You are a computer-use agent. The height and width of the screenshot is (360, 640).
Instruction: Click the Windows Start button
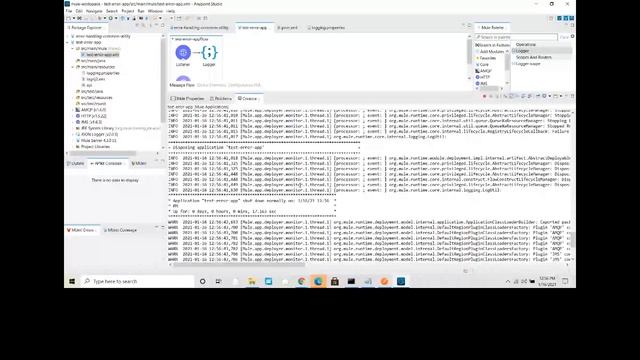pos(72,281)
